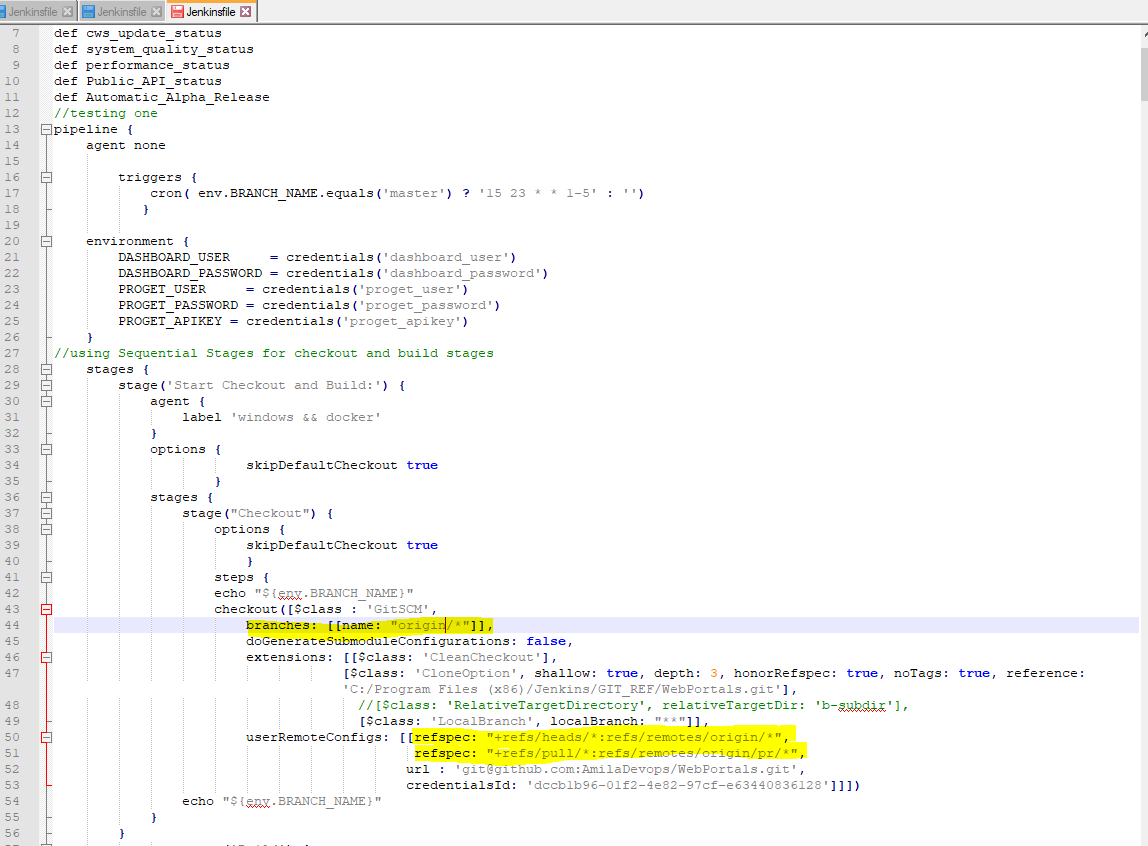Click the PROGET_USER variable name
The image size is (1148, 846).
(163, 290)
